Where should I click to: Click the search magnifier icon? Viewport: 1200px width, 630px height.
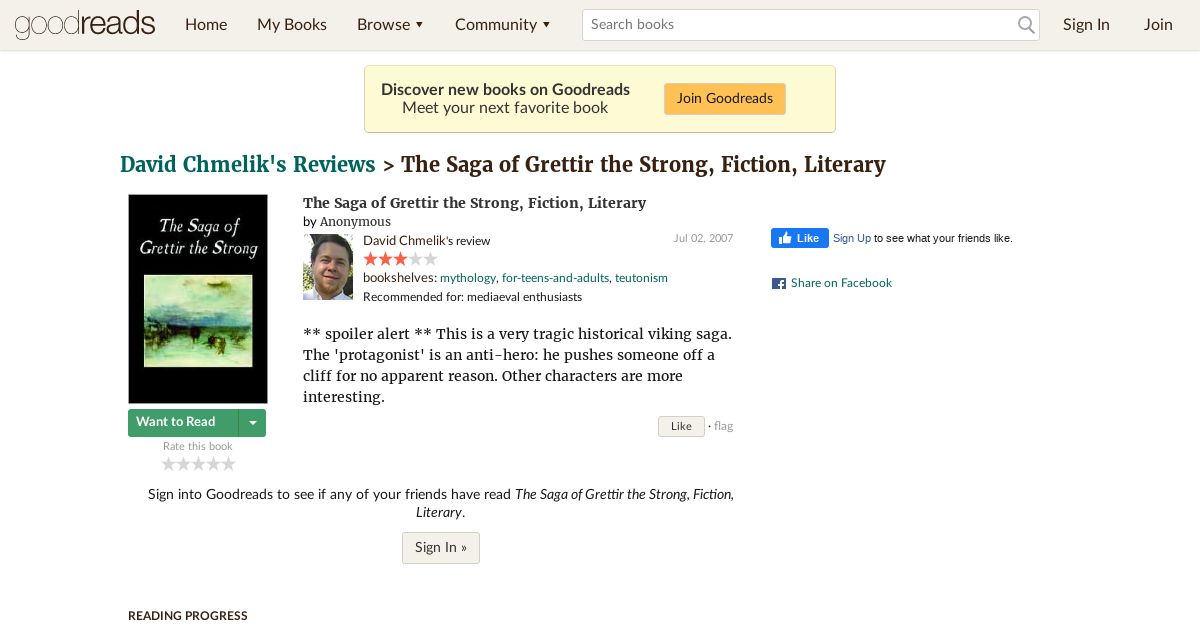1026,25
